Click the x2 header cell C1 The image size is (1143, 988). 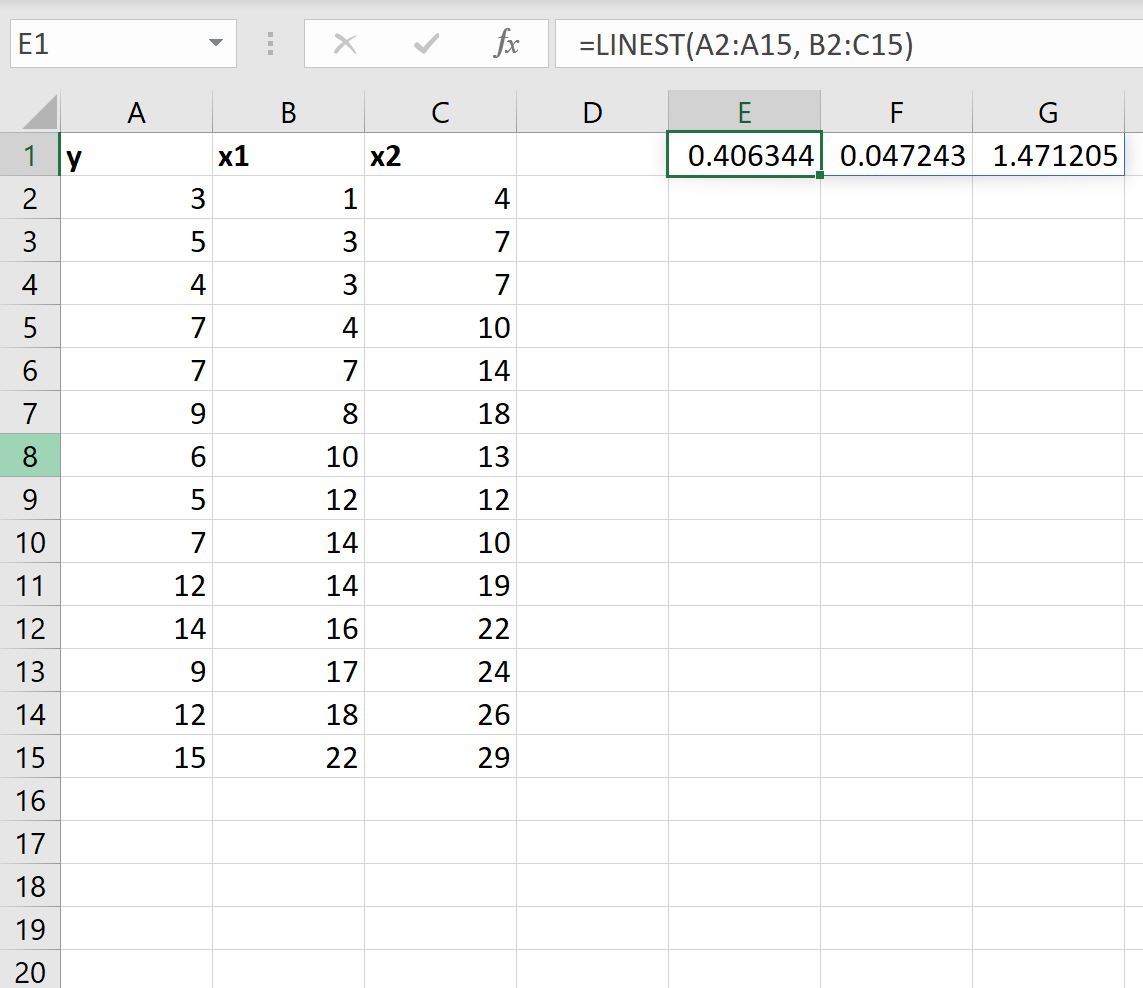pos(440,155)
